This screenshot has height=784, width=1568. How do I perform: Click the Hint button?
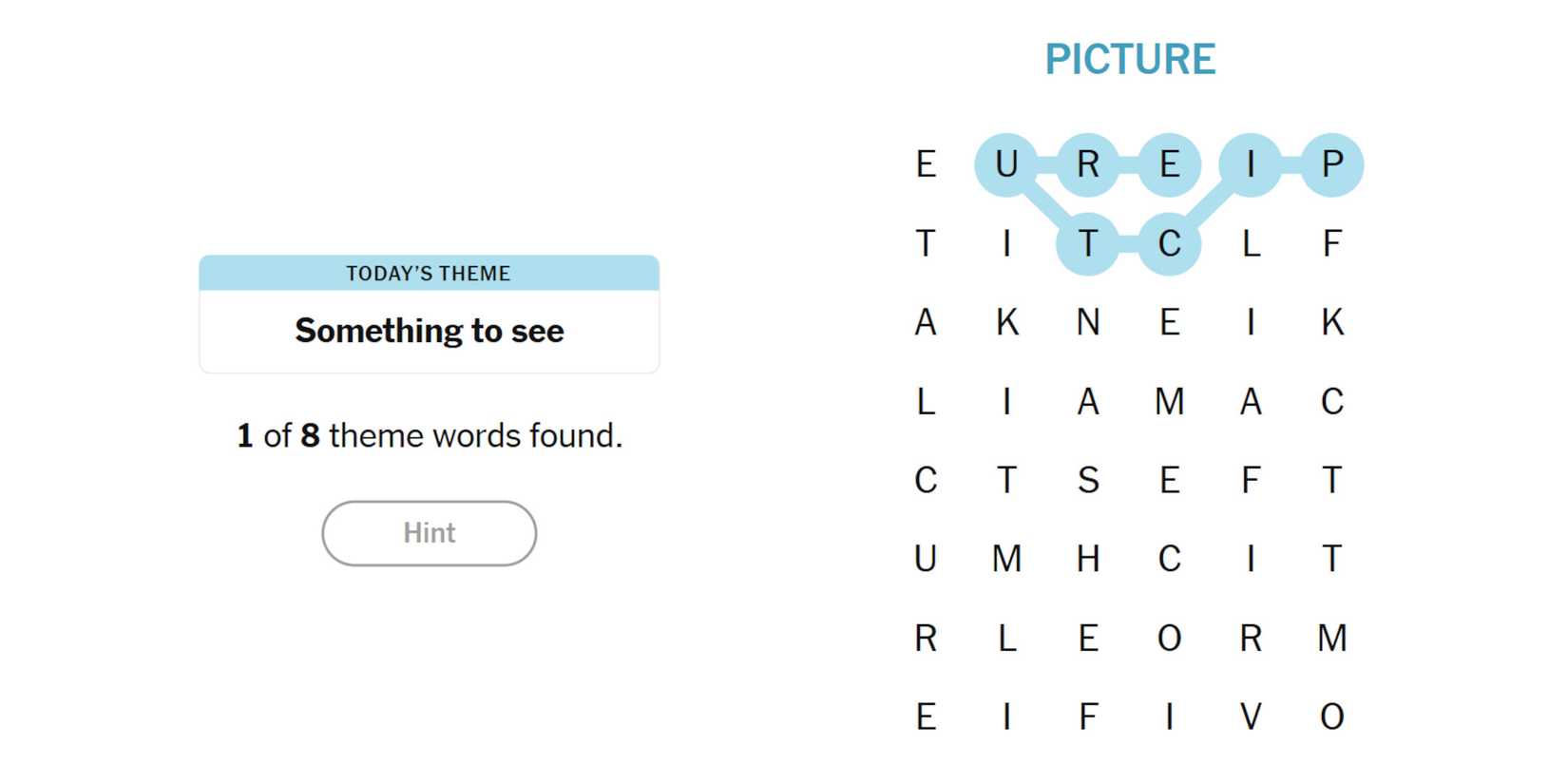pos(429,533)
